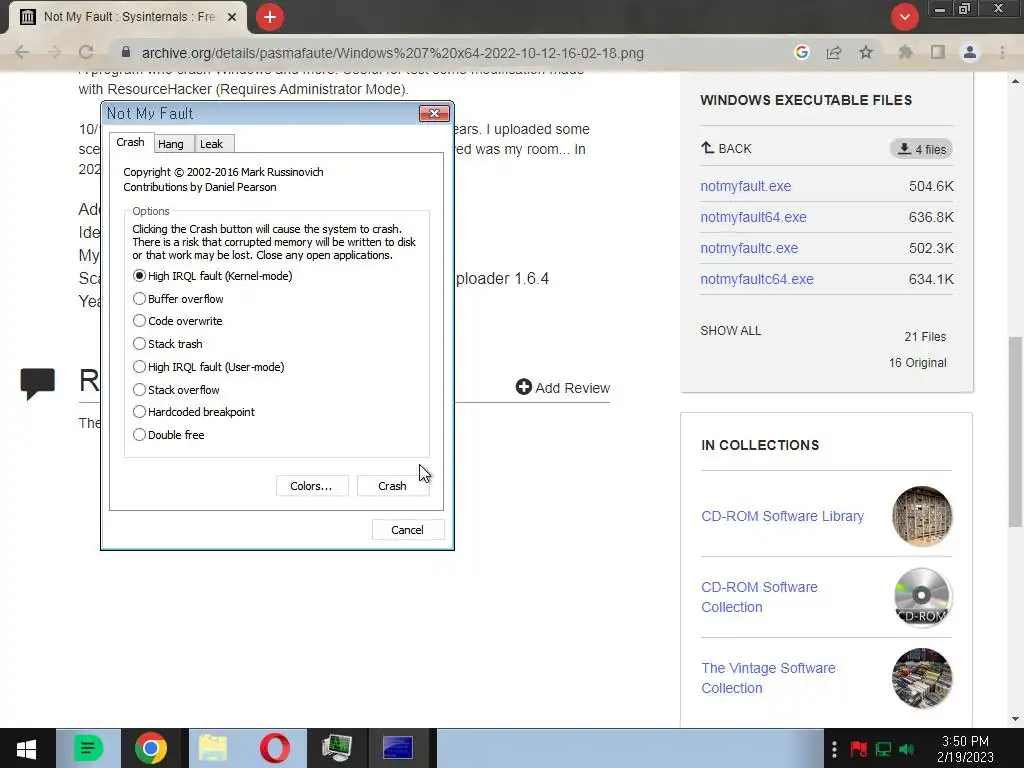
Task: Select High IRQL fault (Kernel-mode) option
Action: 212,276
